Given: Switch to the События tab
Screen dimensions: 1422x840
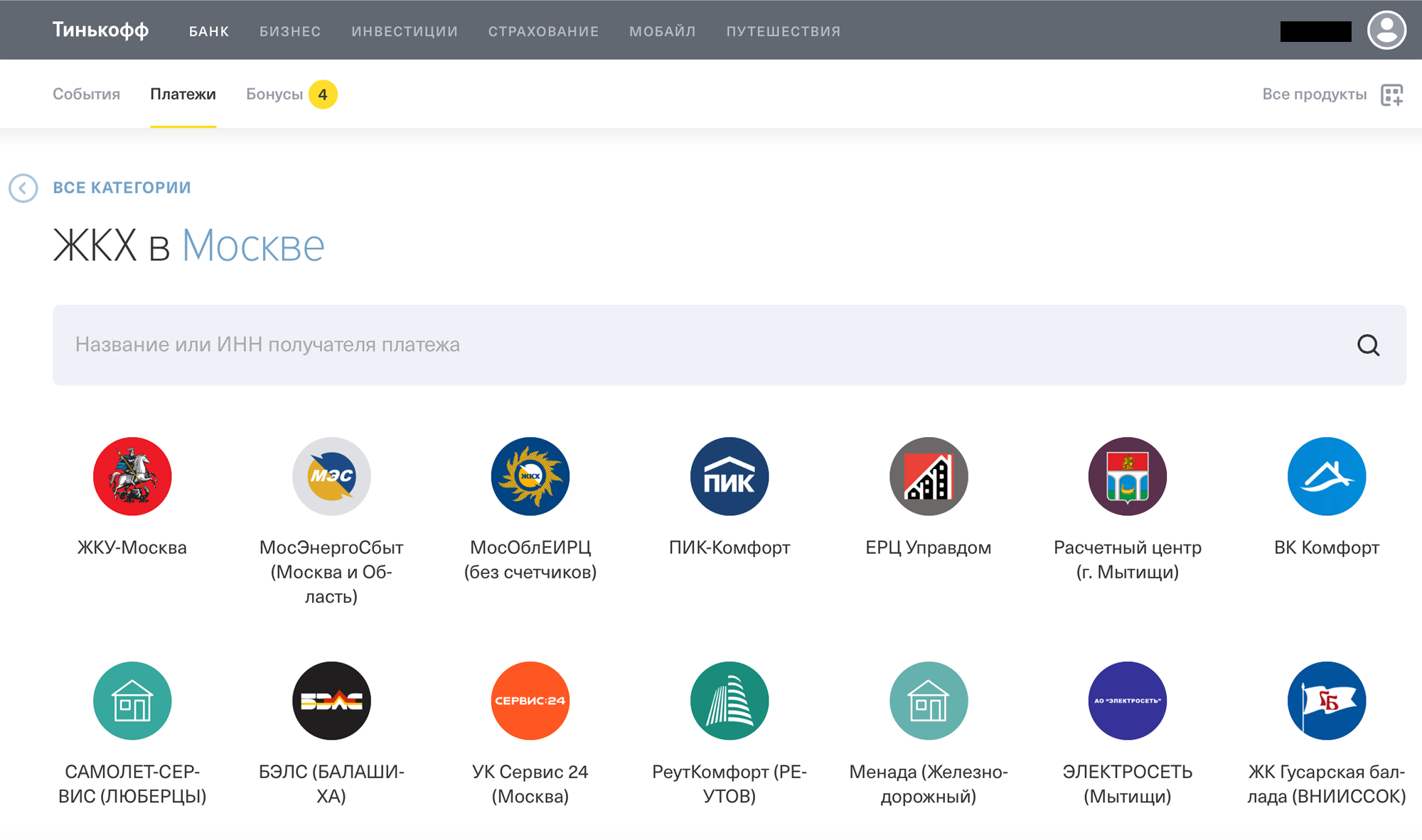Looking at the screenshot, I should click(87, 94).
